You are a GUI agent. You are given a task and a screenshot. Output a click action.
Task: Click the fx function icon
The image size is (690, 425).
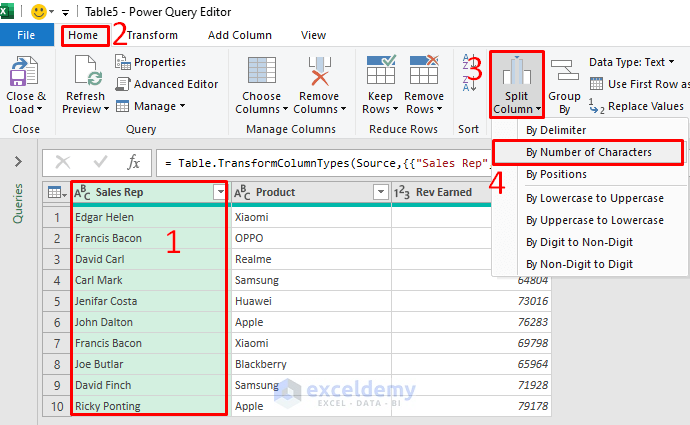133,163
